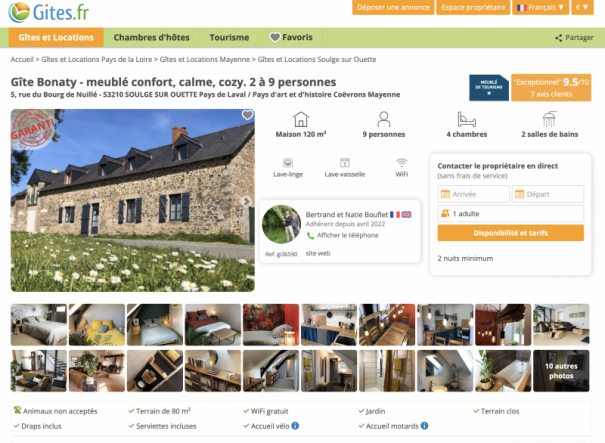The height and width of the screenshot is (443, 605).
Task: Open the Favoris heart tab
Action: point(291,37)
